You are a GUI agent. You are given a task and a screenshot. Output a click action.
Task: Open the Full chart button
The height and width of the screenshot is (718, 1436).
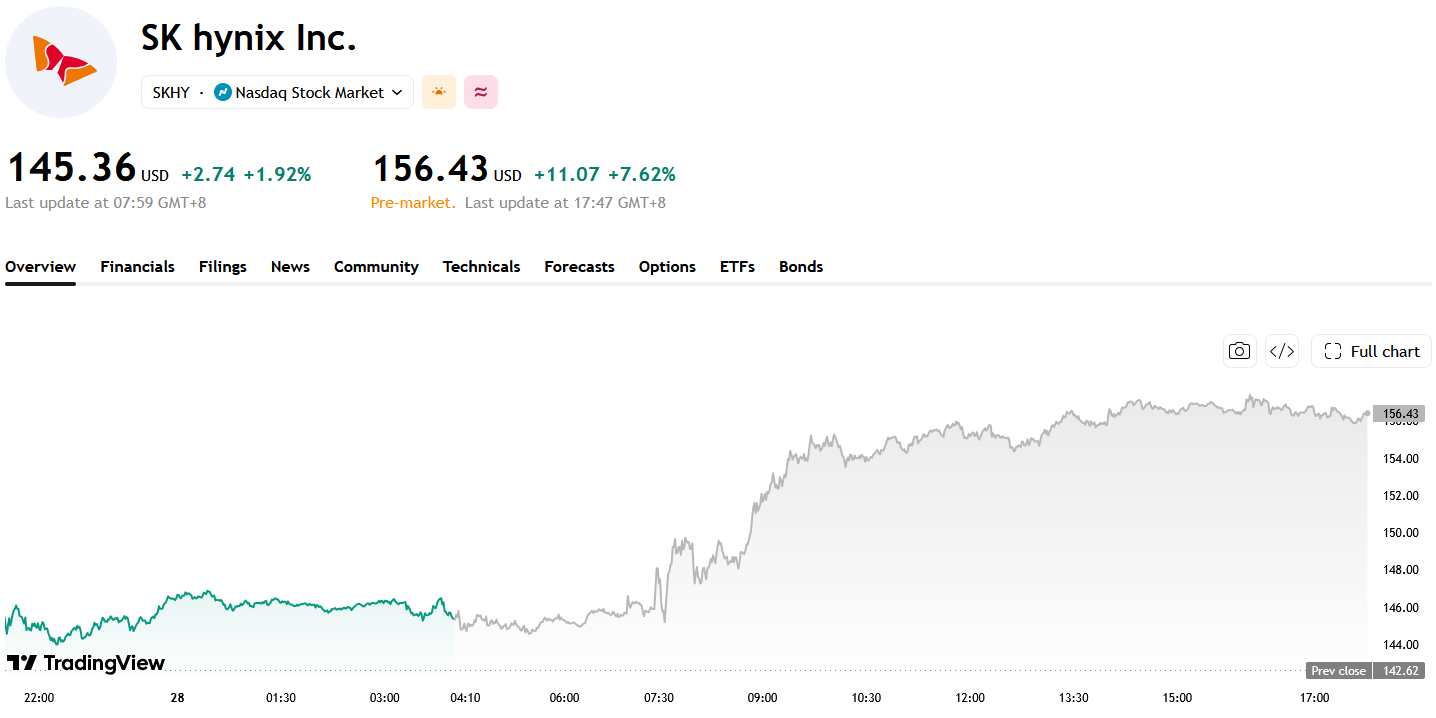tap(1371, 351)
